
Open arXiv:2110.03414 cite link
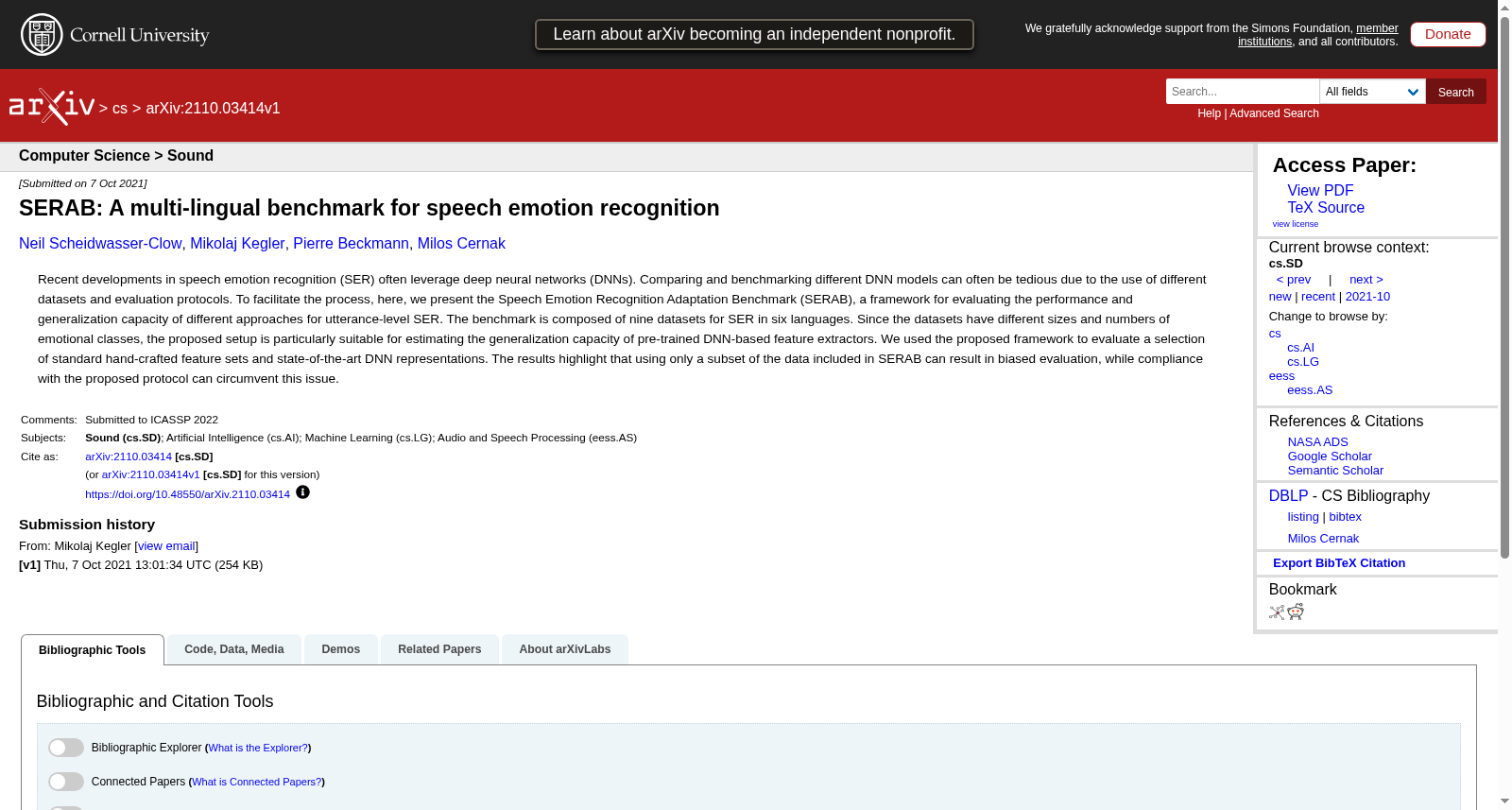(129, 457)
